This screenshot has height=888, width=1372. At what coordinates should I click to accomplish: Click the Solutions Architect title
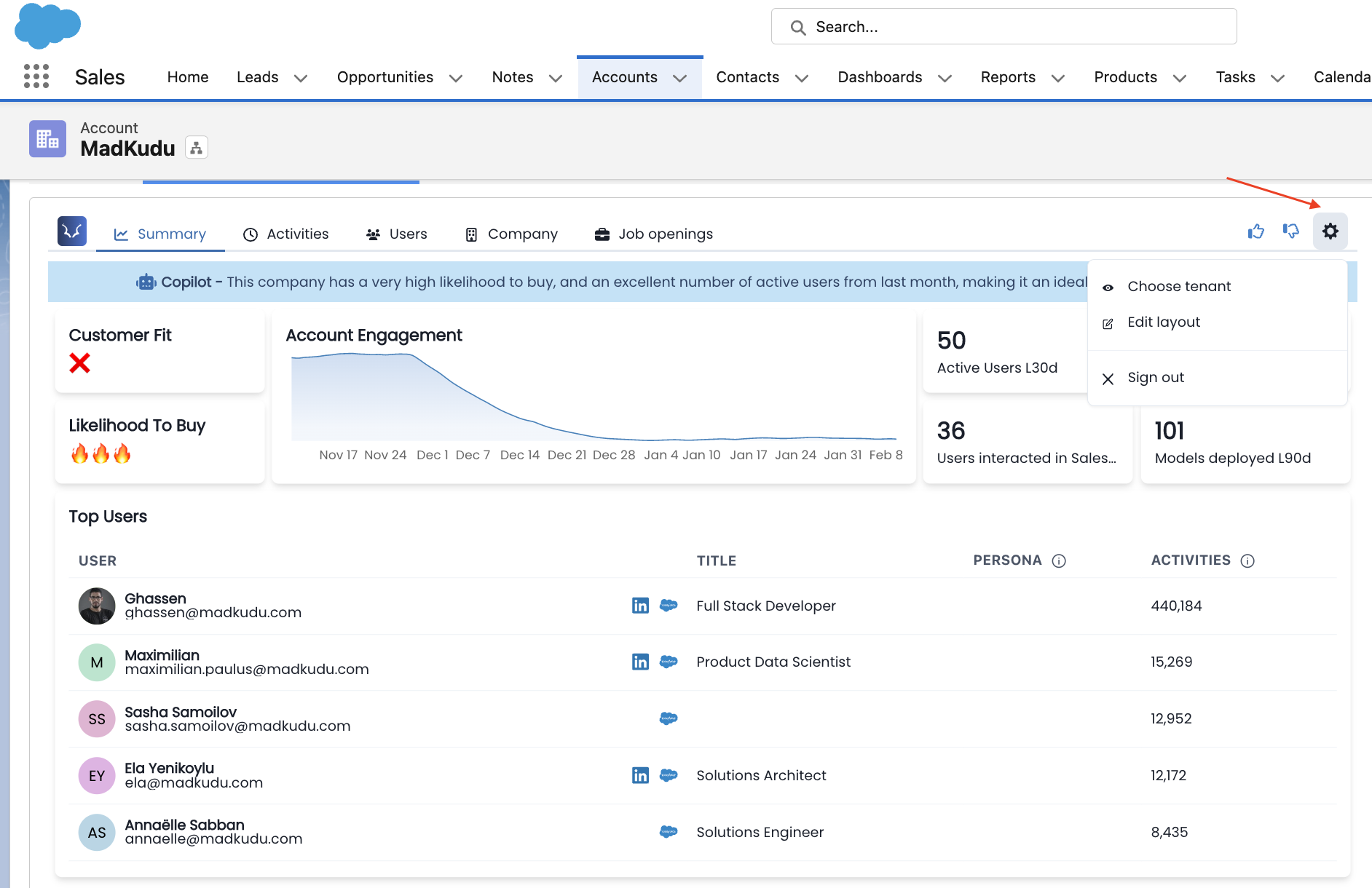(761, 775)
